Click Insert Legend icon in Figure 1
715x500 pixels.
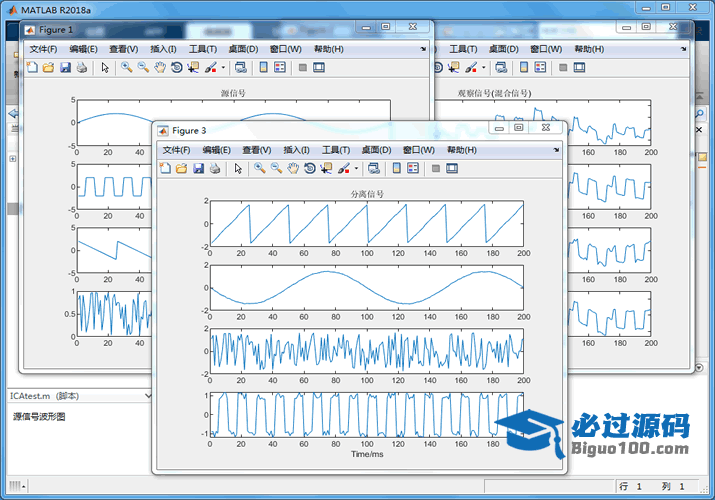pyautogui.click(x=280, y=67)
